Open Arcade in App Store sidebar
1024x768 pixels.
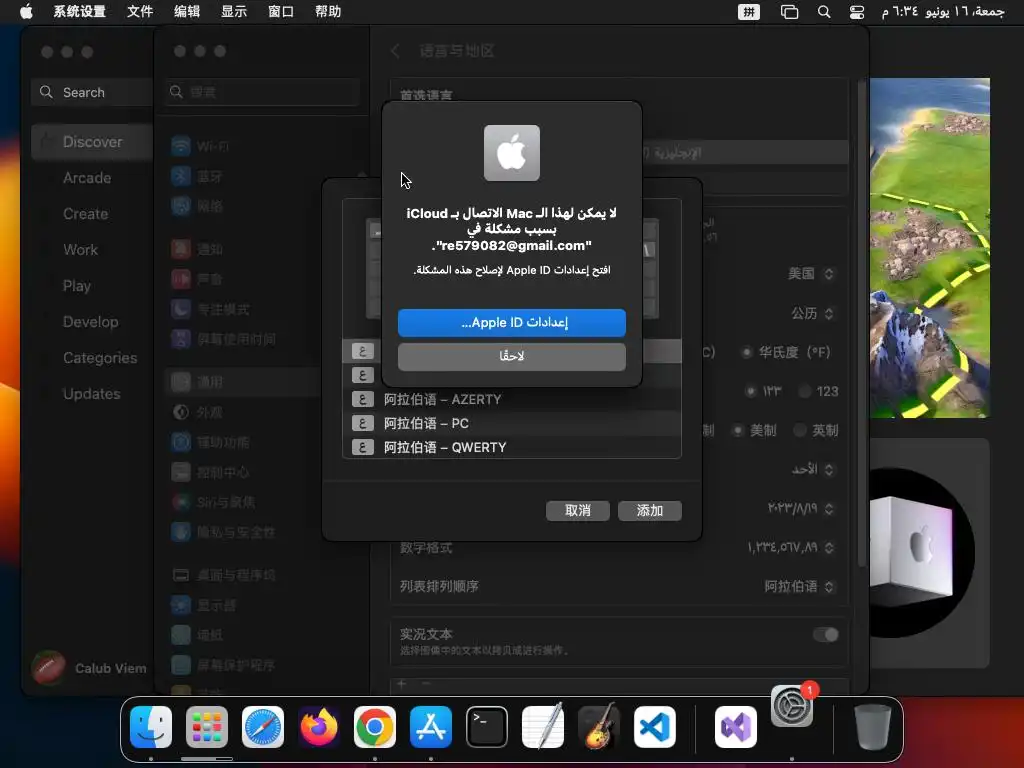click(x=87, y=178)
